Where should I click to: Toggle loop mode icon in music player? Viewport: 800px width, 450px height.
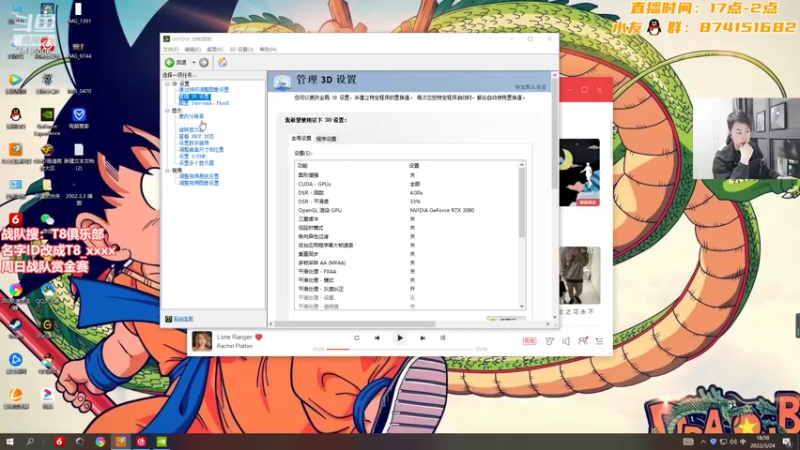click(x=357, y=338)
